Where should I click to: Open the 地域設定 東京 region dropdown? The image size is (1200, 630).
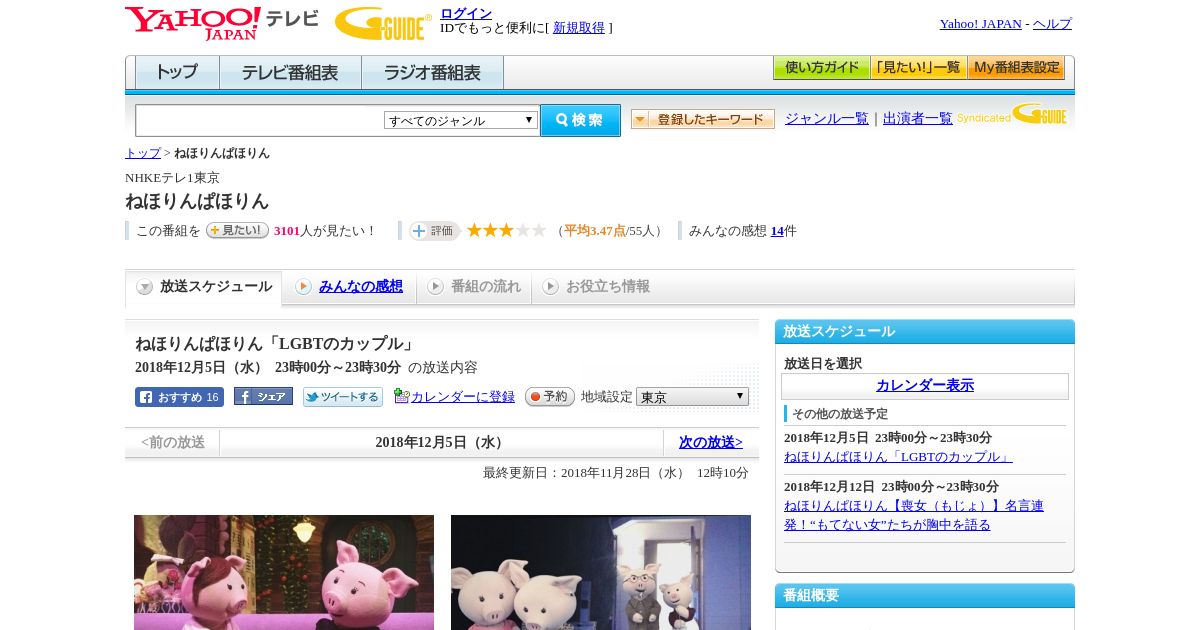(x=692, y=396)
